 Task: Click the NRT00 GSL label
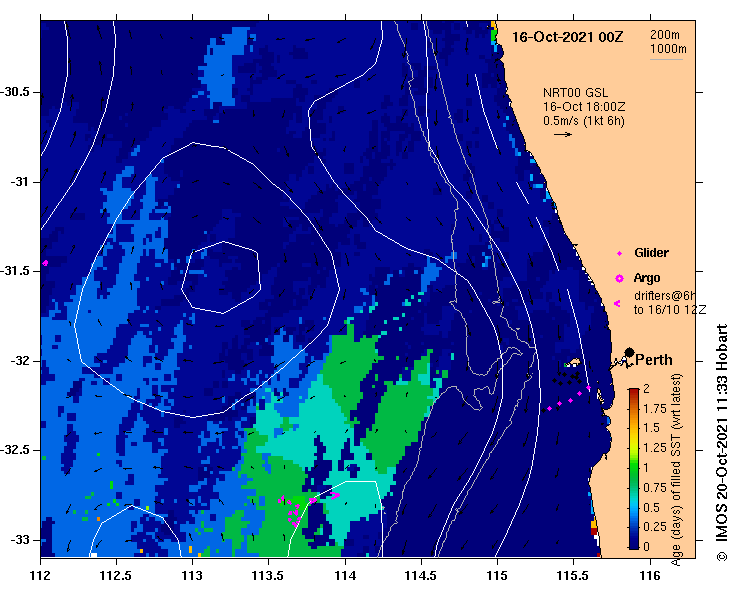tap(575, 93)
